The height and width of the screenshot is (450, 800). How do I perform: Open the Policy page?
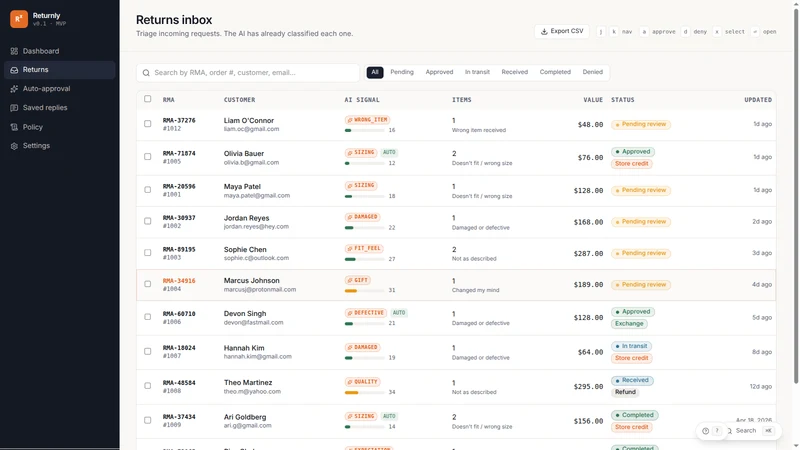click(59, 127)
